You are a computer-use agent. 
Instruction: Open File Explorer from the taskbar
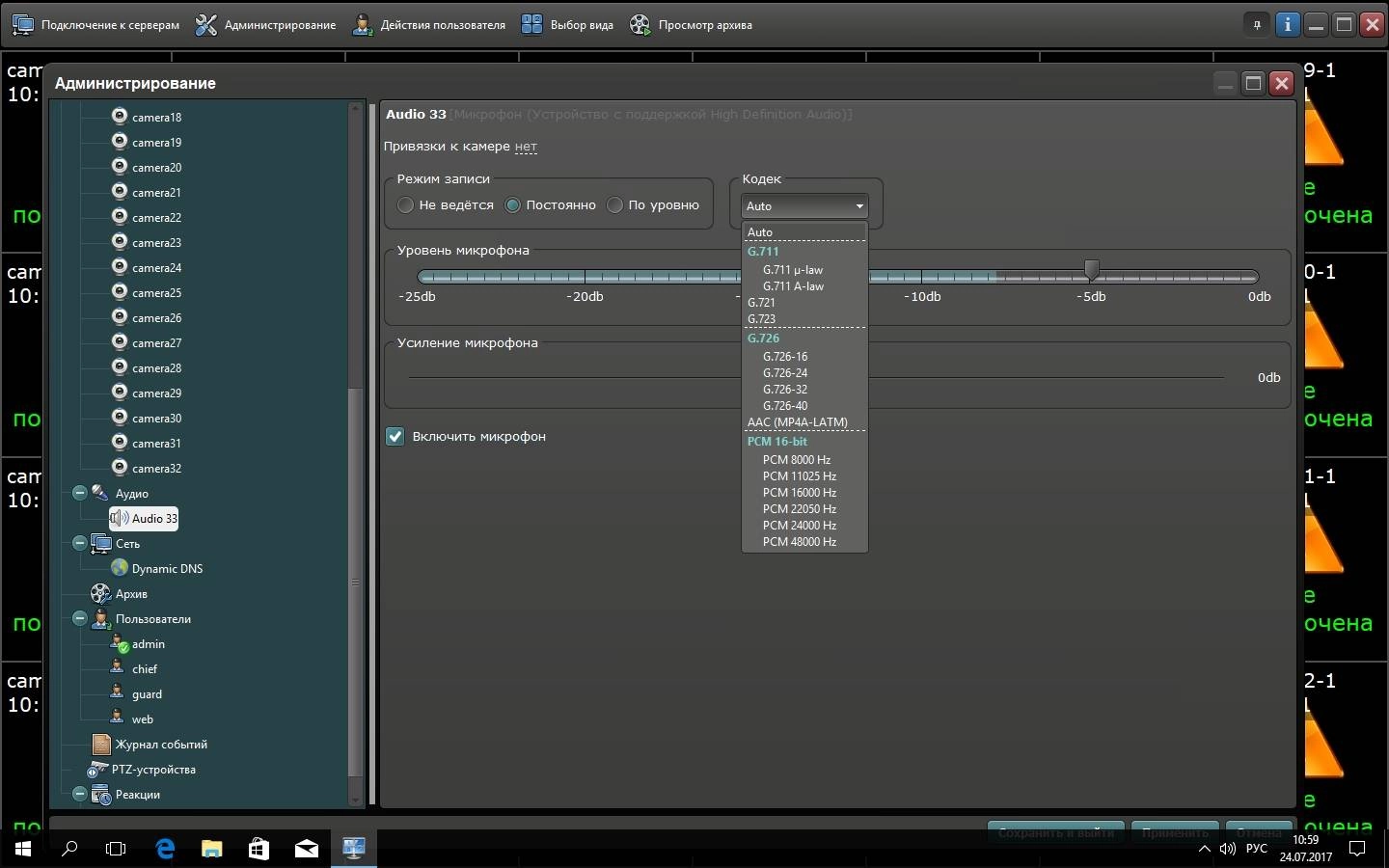tap(211, 849)
